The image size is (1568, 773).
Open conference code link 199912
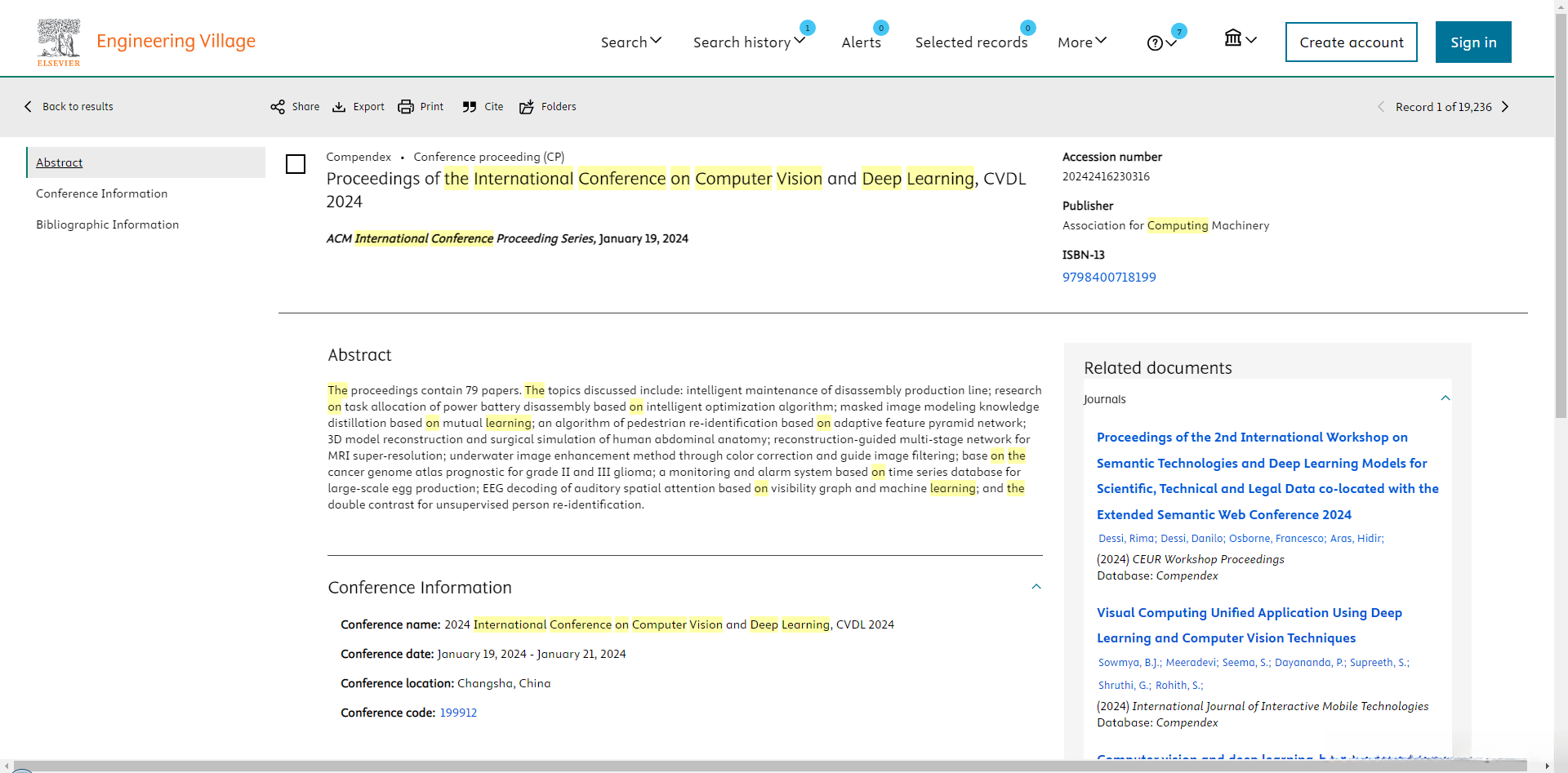pos(458,713)
